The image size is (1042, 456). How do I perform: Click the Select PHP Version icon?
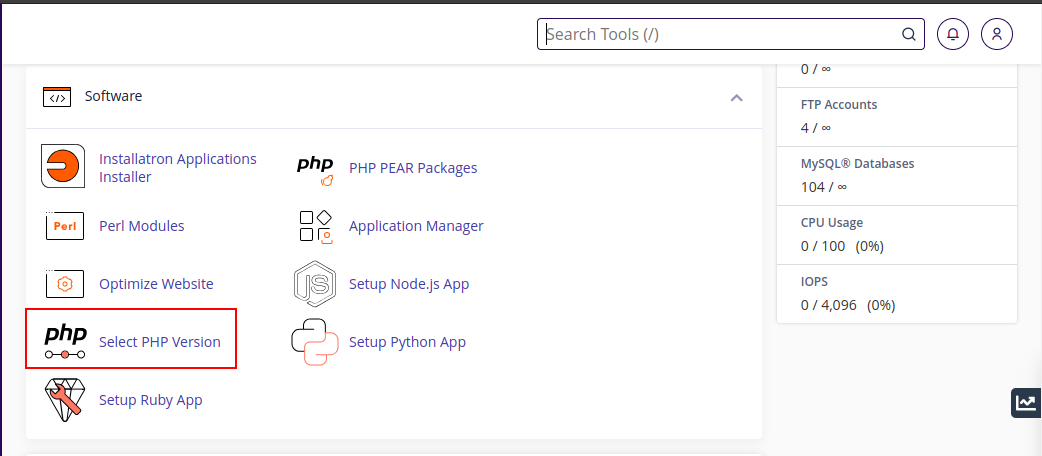point(65,341)
